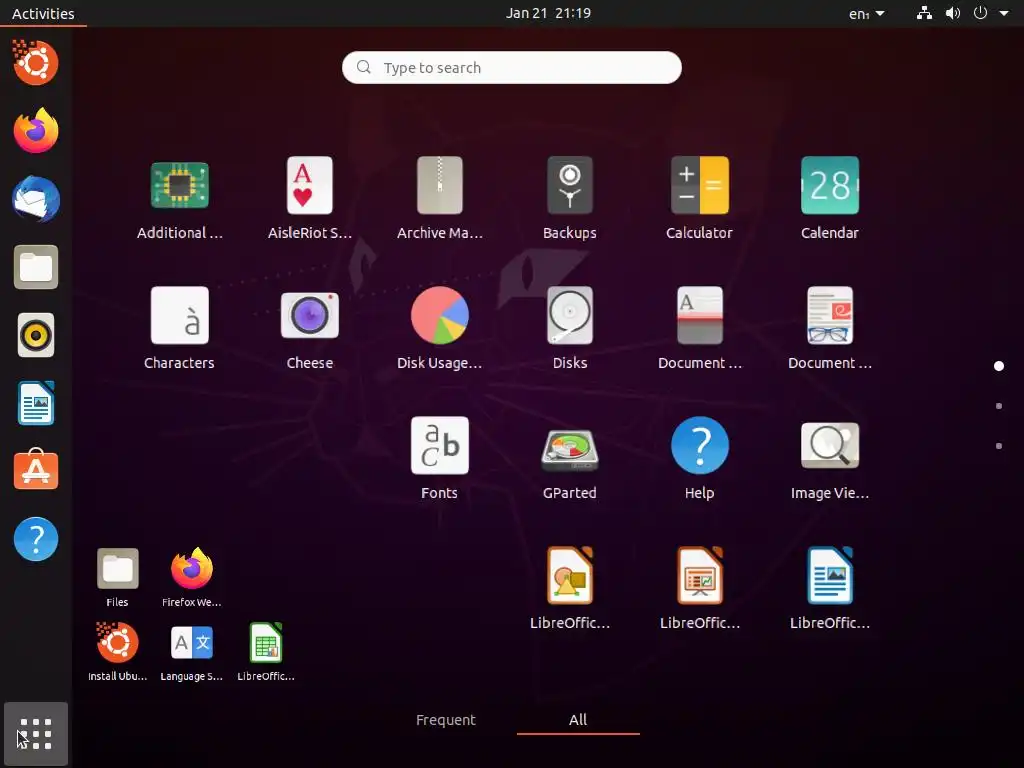Click the power icon in the top bar
Image resolution: width=1024 pixels, height=768 pixels.
point(980,13)
